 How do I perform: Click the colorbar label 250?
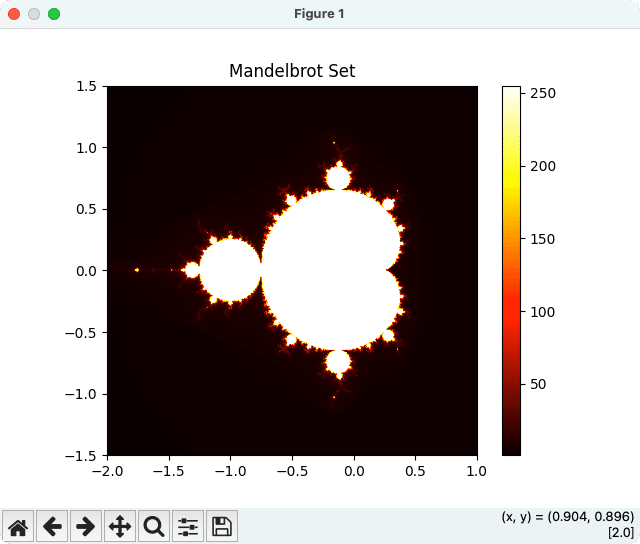543,93
